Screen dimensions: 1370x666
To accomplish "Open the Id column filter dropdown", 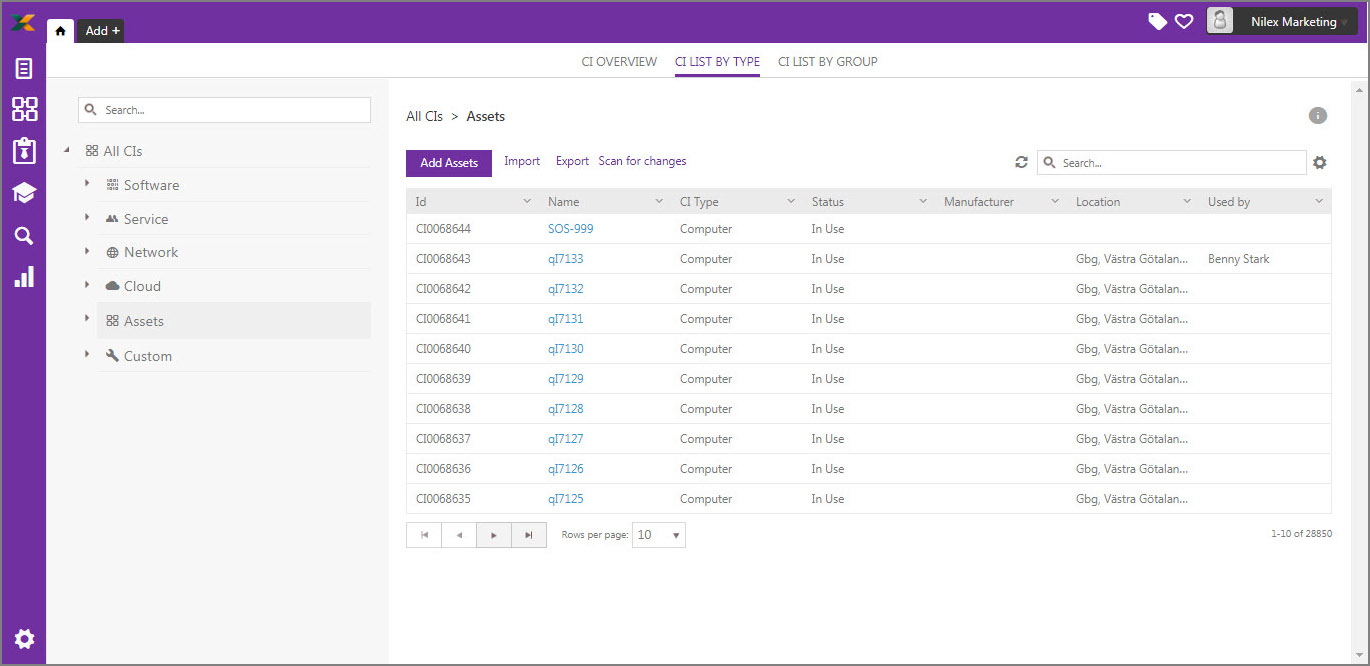I will (527, 202).
